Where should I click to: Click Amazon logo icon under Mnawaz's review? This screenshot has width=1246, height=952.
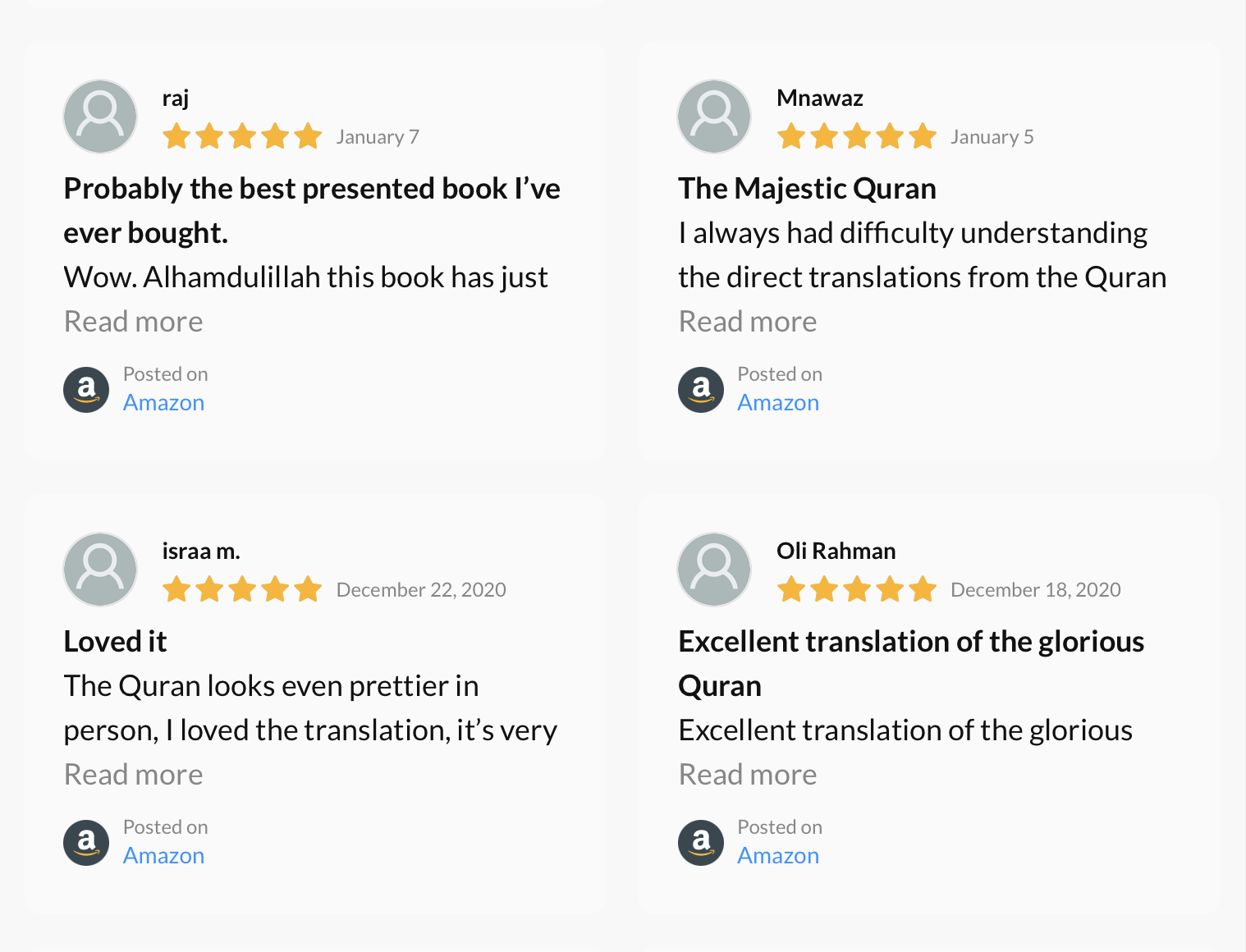click(x=701, y=390)
